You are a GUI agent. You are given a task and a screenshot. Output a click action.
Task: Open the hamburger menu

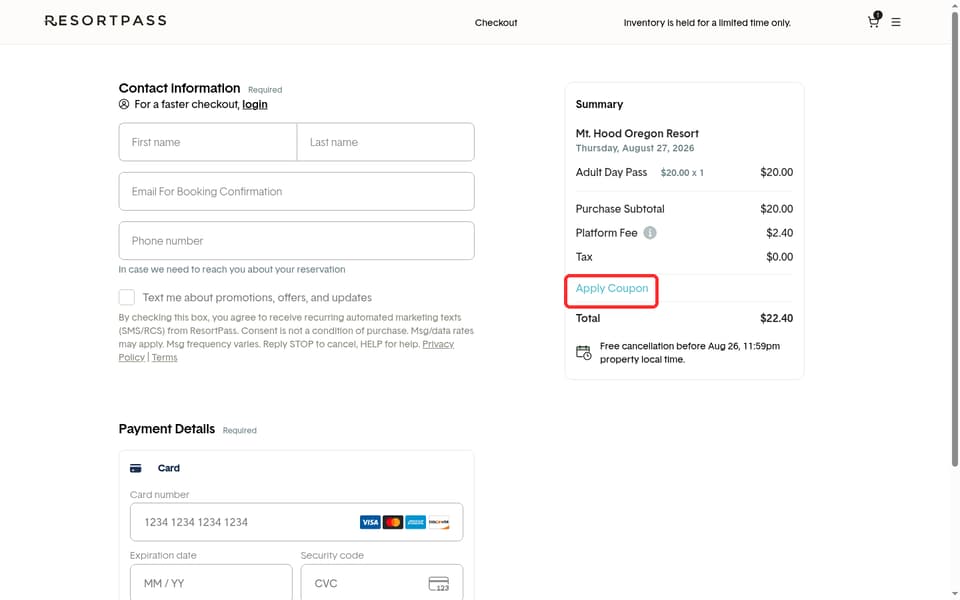896,22
